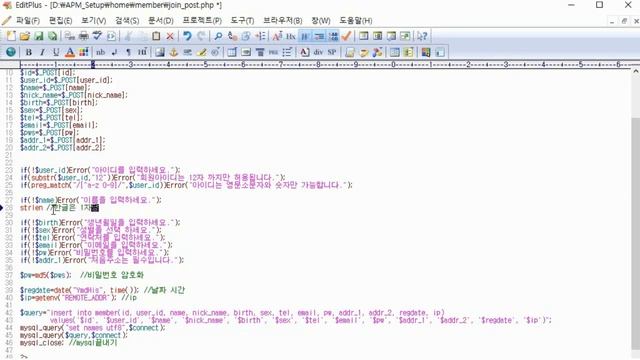The height and width of the screenshot is (360, 640).
Task: Open 파일(F) menu
Action: coord(27,20)
